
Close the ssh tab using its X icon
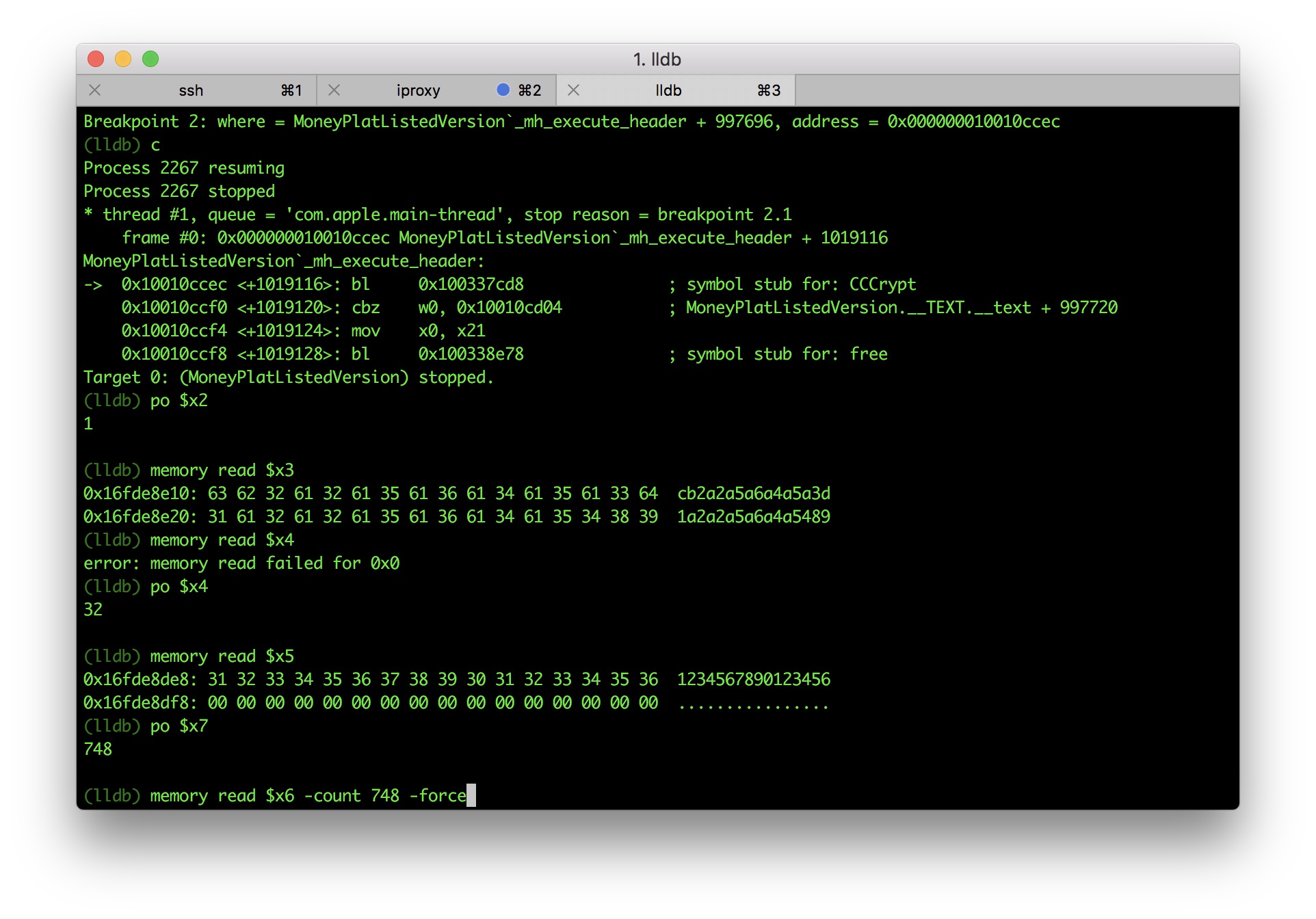click(x=95, y=90)
